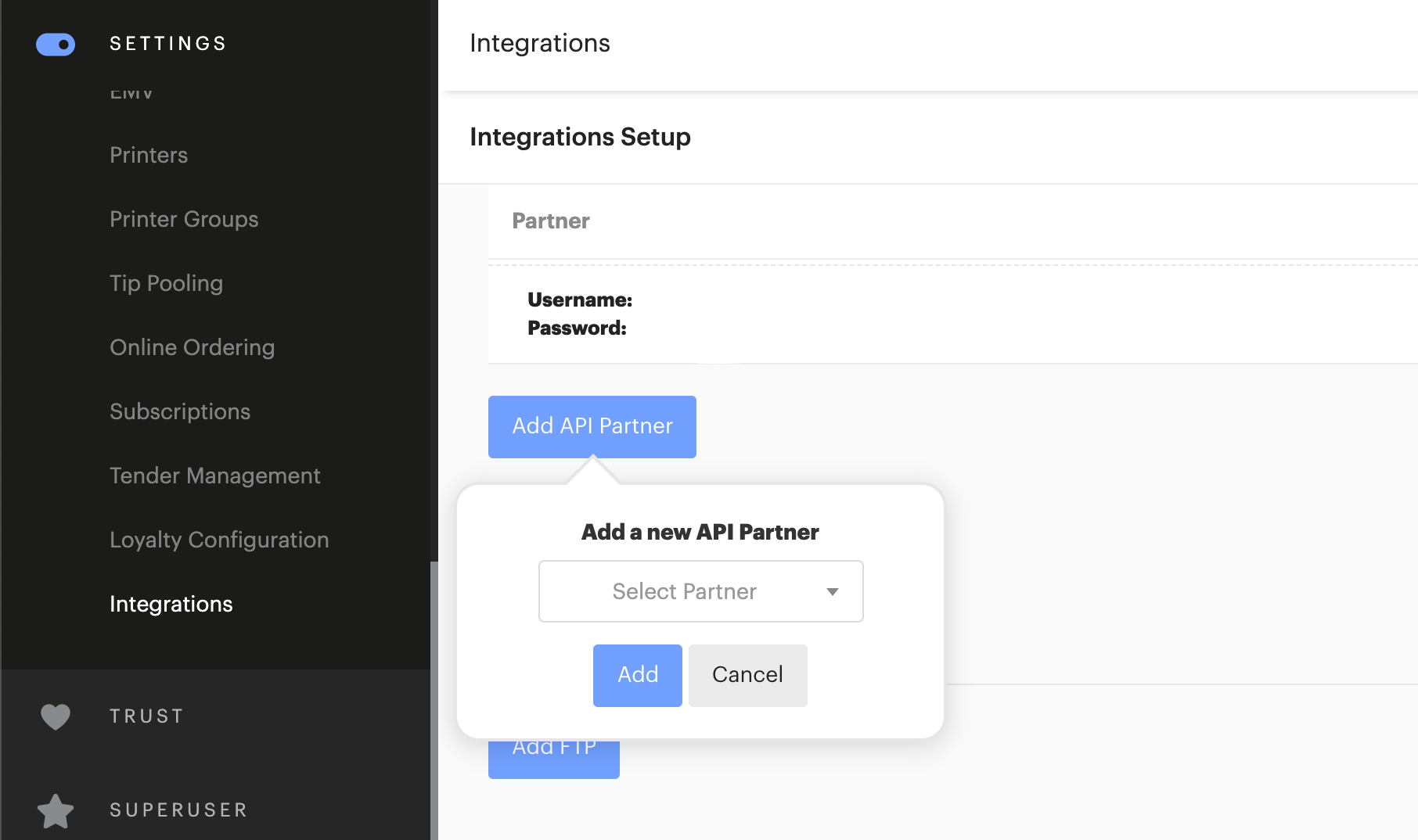Open the Select Partner dropdown
The height and width of the screenshot is (840, 1418).
[x=700, y=591]
